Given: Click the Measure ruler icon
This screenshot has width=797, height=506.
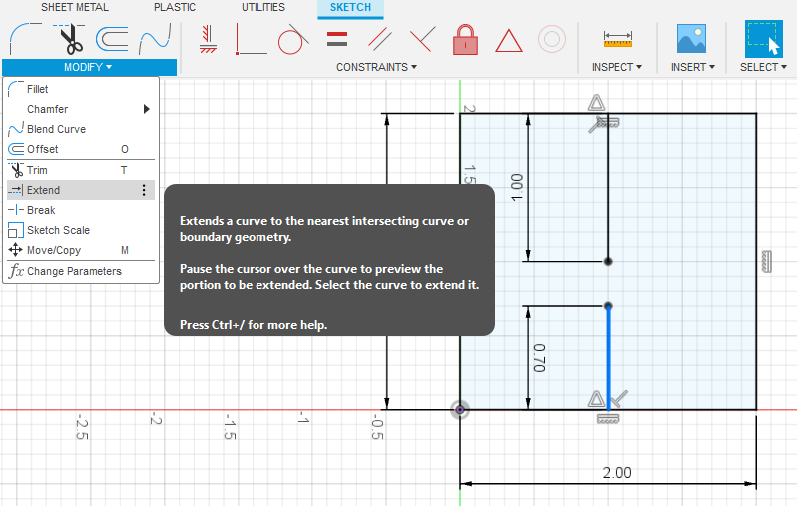Looking at the screenshot, I should 618,39.
